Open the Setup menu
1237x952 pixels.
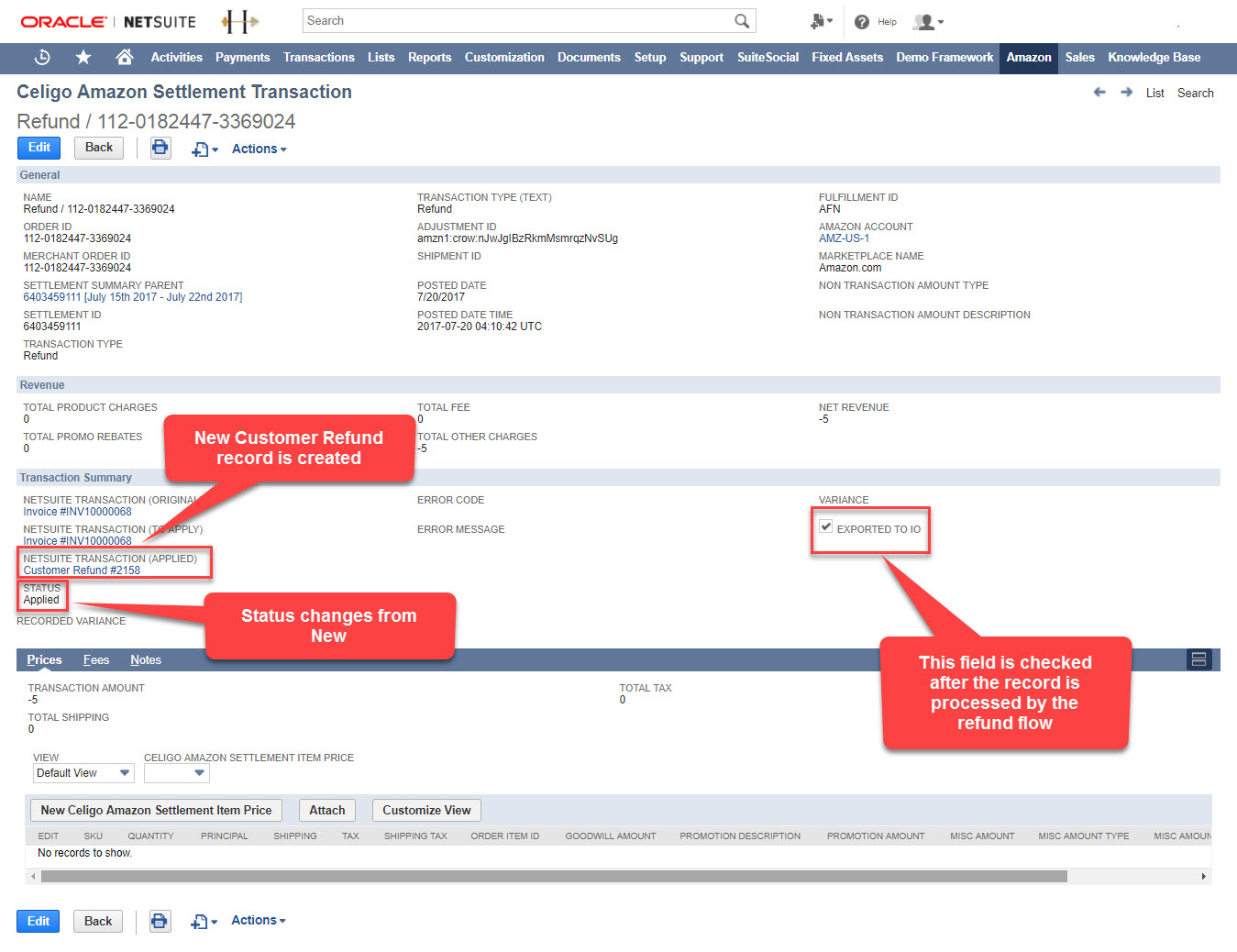tap(650, 57)
